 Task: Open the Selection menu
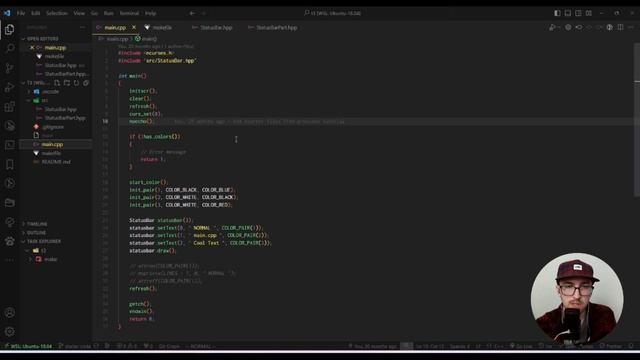click(57, 13)
